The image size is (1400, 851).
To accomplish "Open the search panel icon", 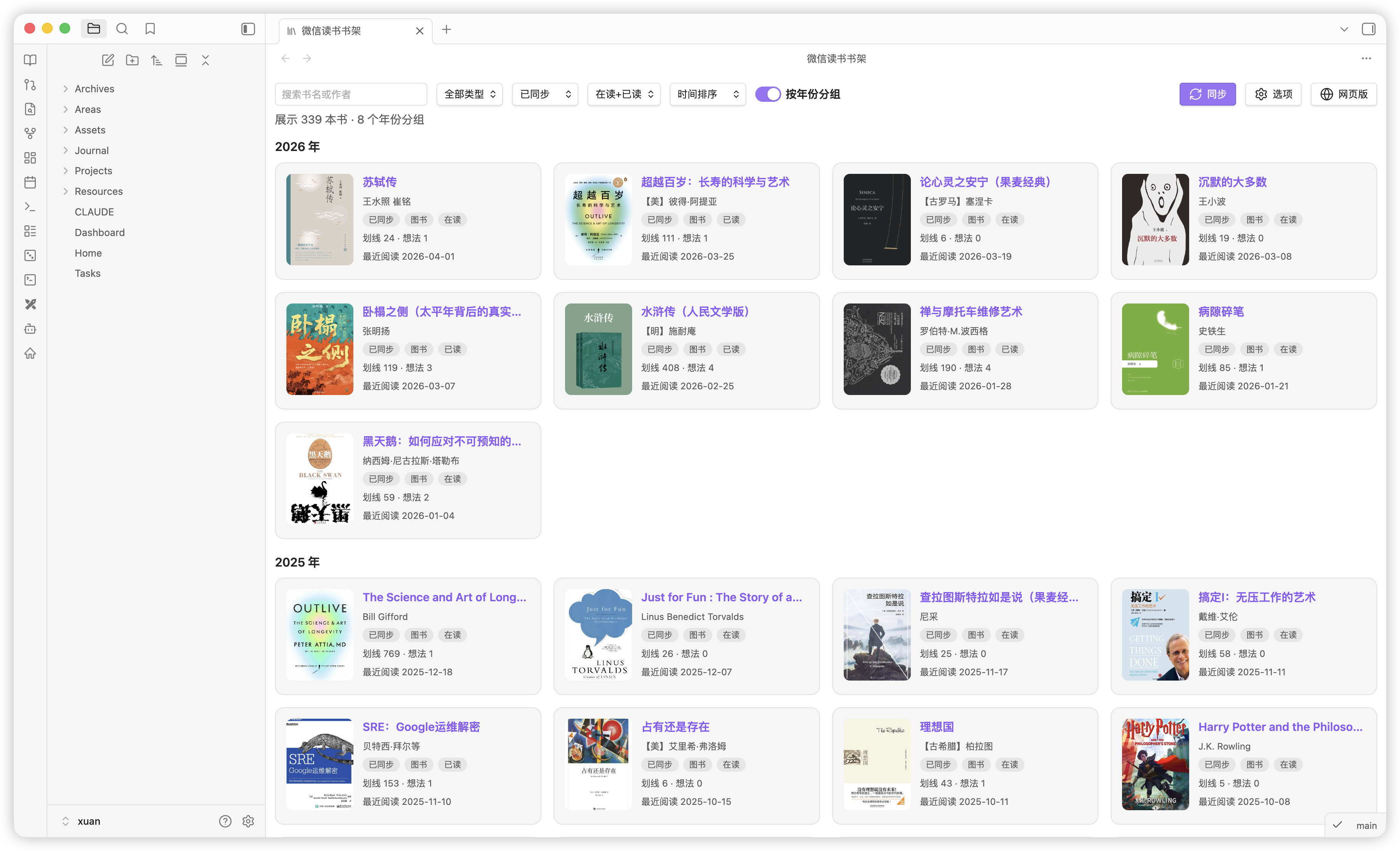I will pos(122,29).
